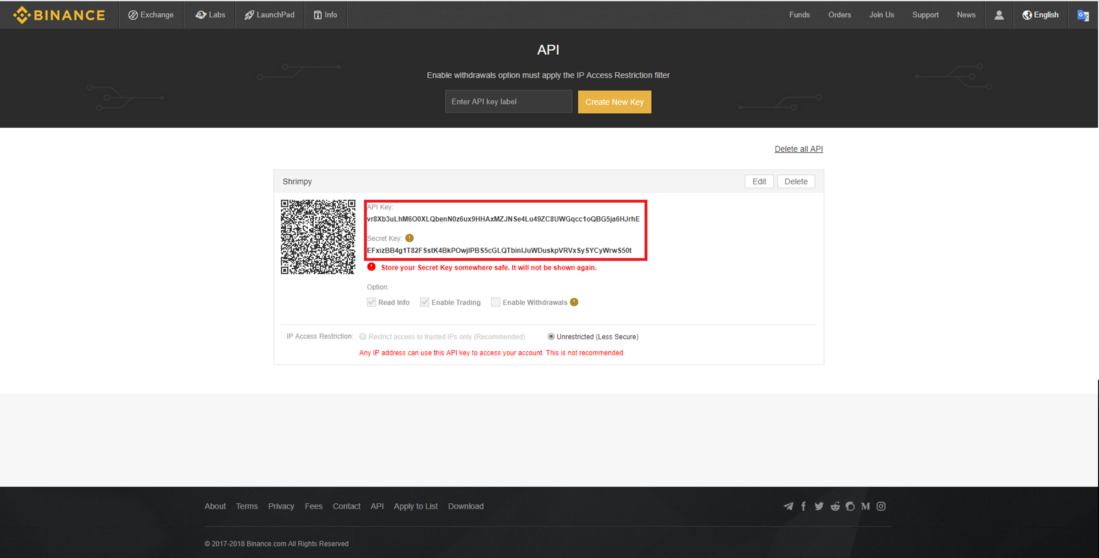Open the Labs menu item
The width and height of the screenshot is (1099, 558).
point(210,15)
